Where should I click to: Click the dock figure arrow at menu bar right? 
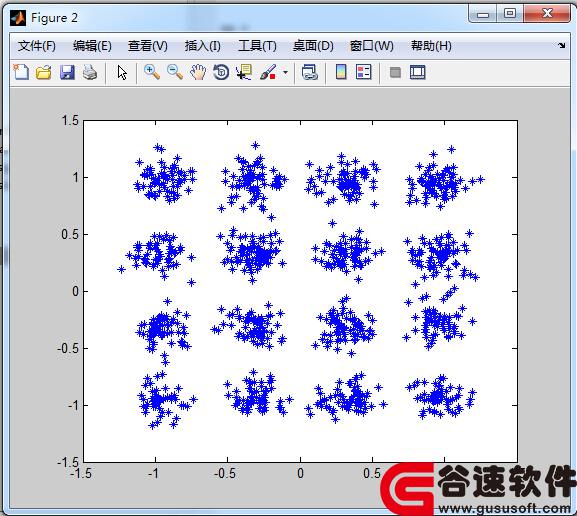point(562,45)
